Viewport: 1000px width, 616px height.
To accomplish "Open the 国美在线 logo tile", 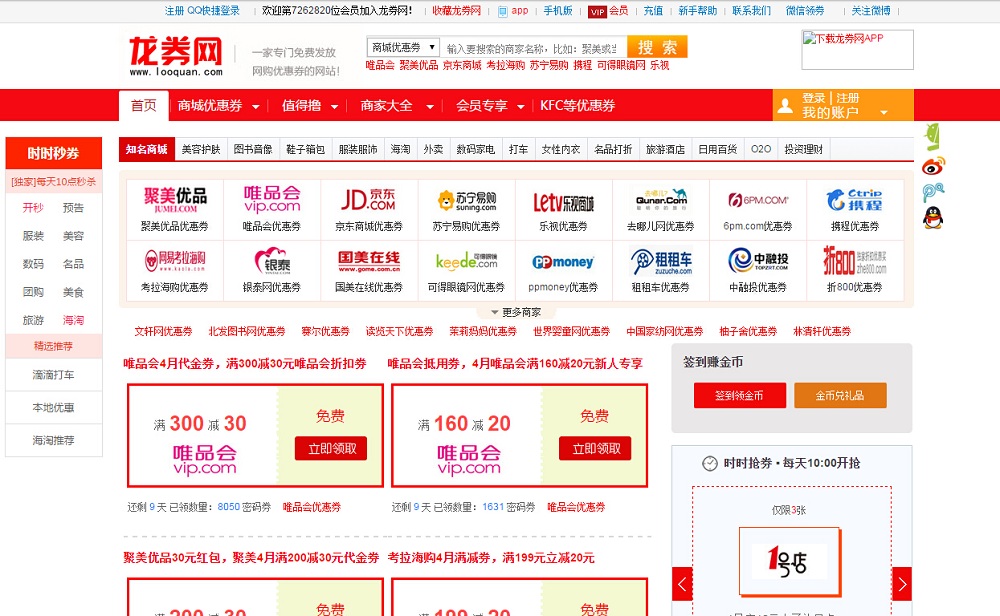I will click(x=369, y=260).
